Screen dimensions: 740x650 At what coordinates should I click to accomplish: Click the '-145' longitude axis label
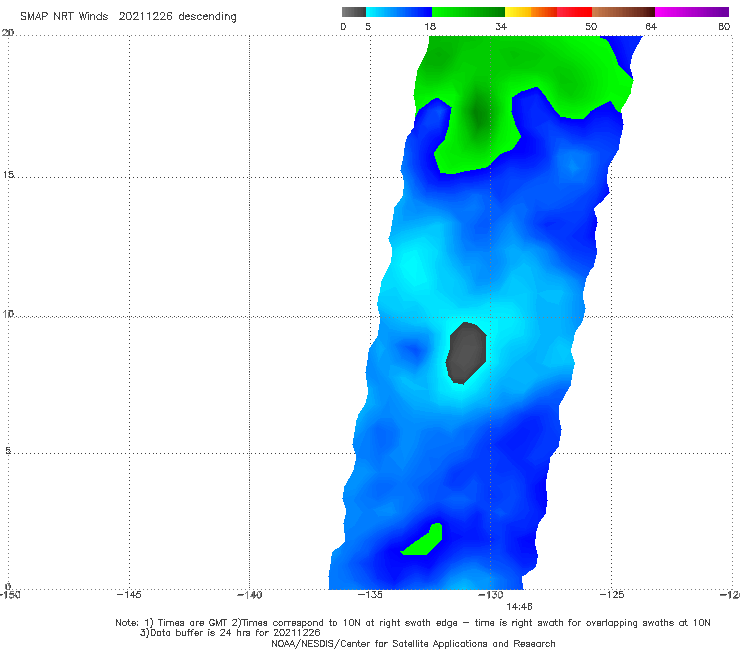click(129, 595)
